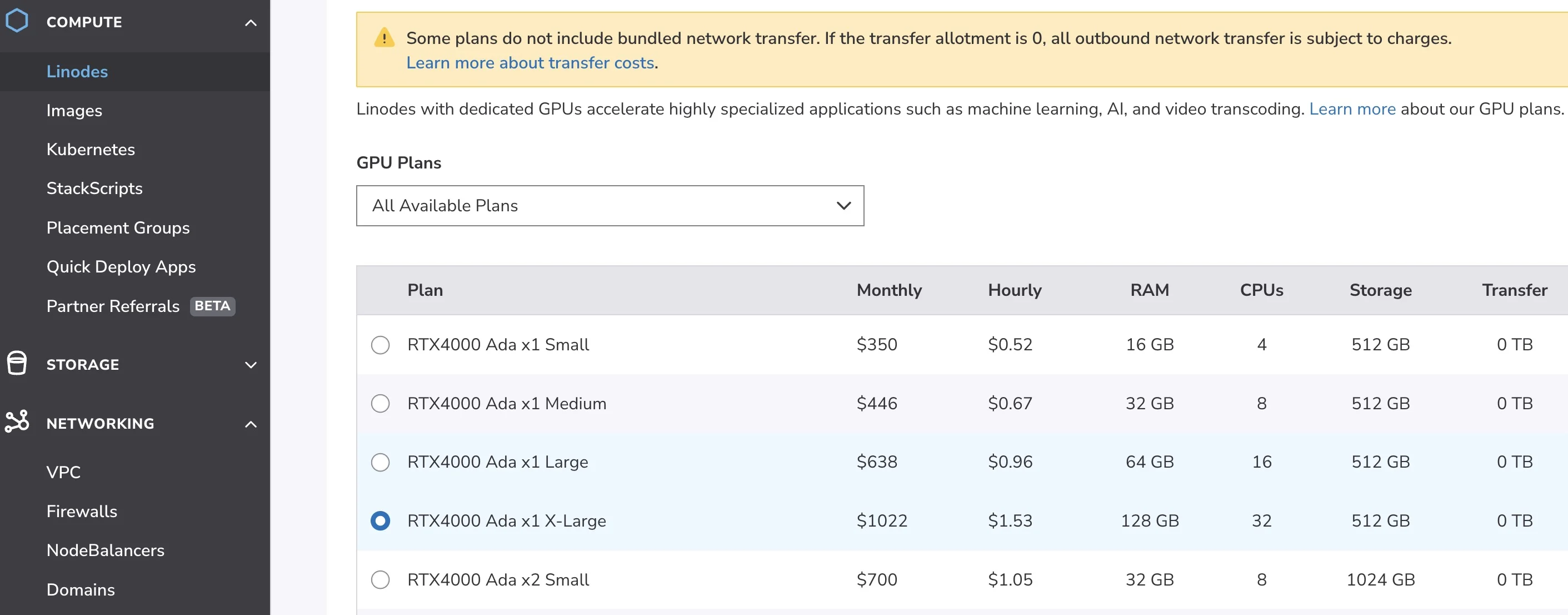Expand the Storage section chevron
1568x615 pixels.
[250, 365]
